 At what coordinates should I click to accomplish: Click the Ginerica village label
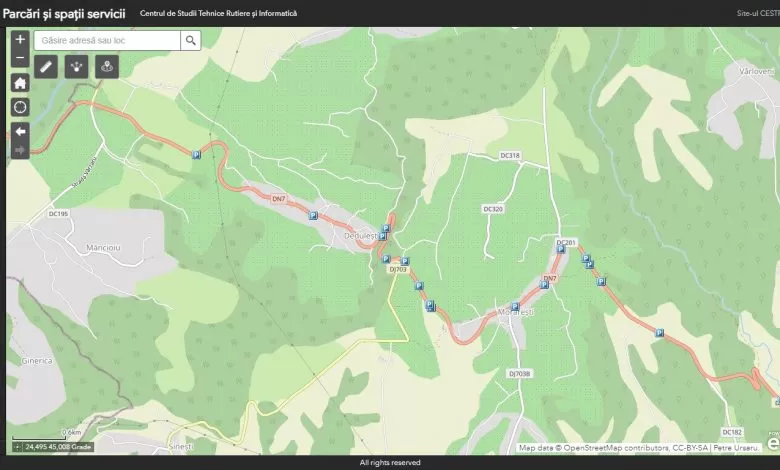click(37, 361)
